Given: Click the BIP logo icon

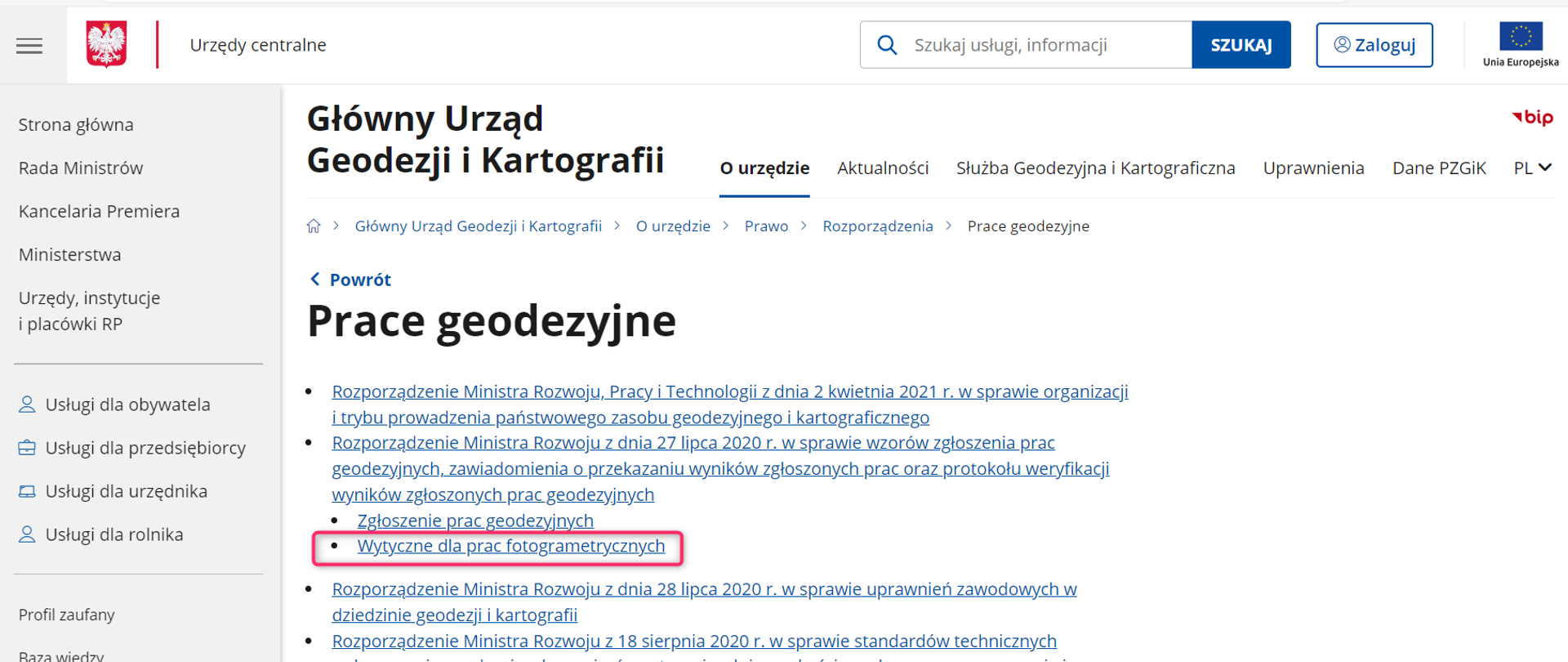Looking at the screenshot, I should [x=1532, y=118].
